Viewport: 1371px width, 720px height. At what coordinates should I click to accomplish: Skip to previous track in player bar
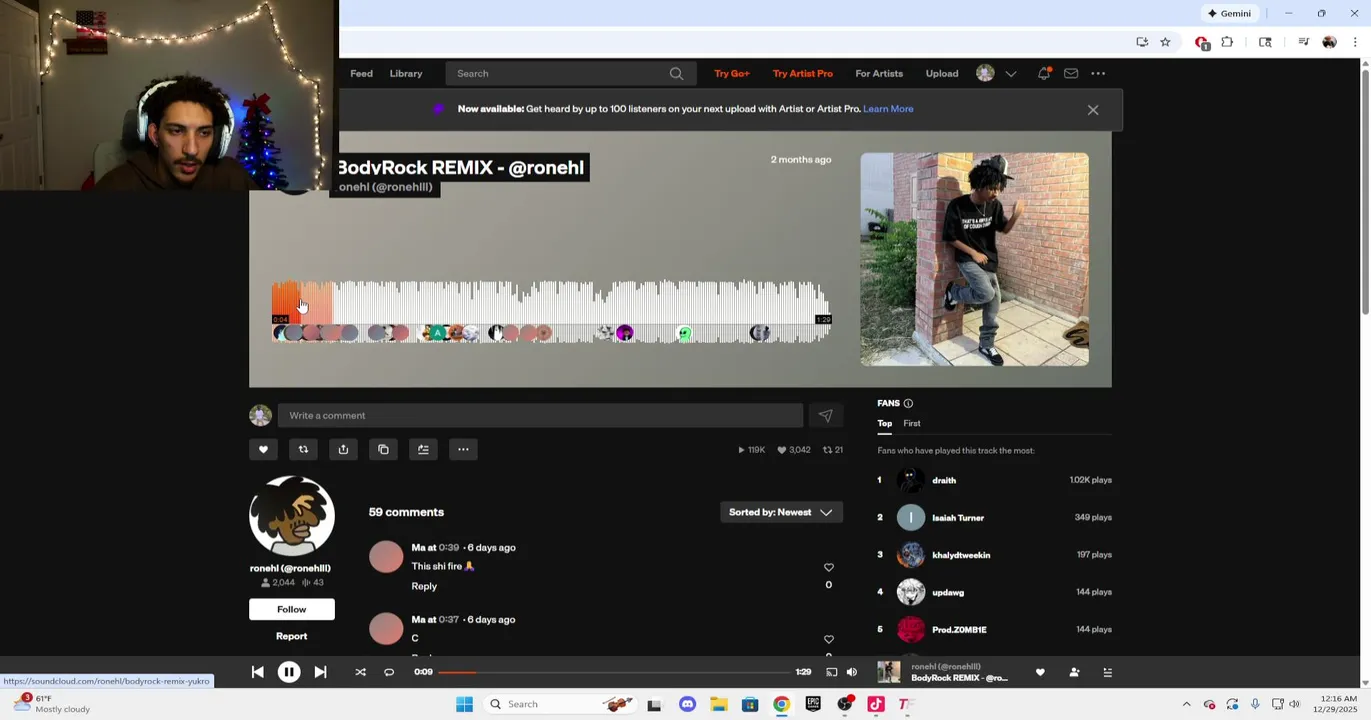coord(257,672)
